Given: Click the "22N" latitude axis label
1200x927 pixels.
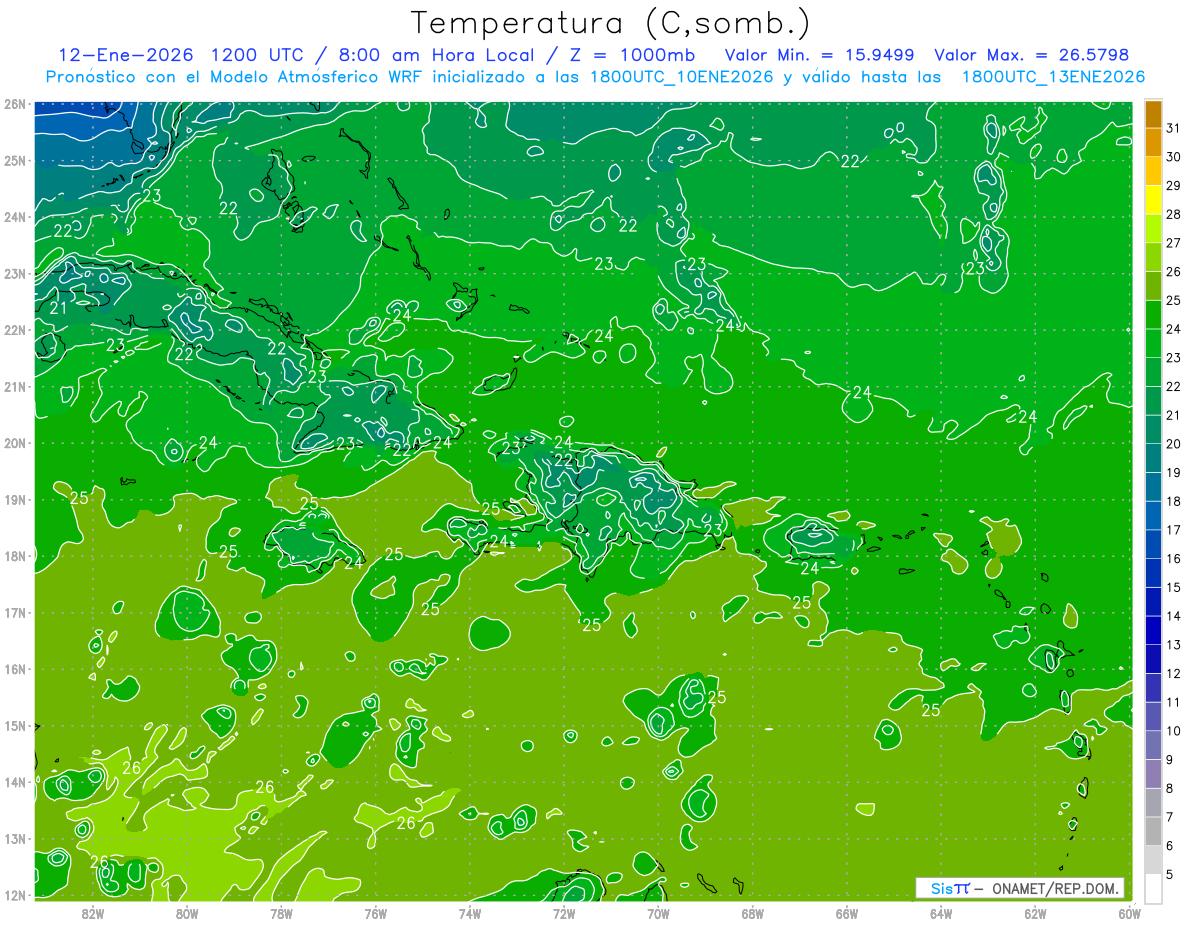Looking at the screenshot, I should tap(15, 330).
